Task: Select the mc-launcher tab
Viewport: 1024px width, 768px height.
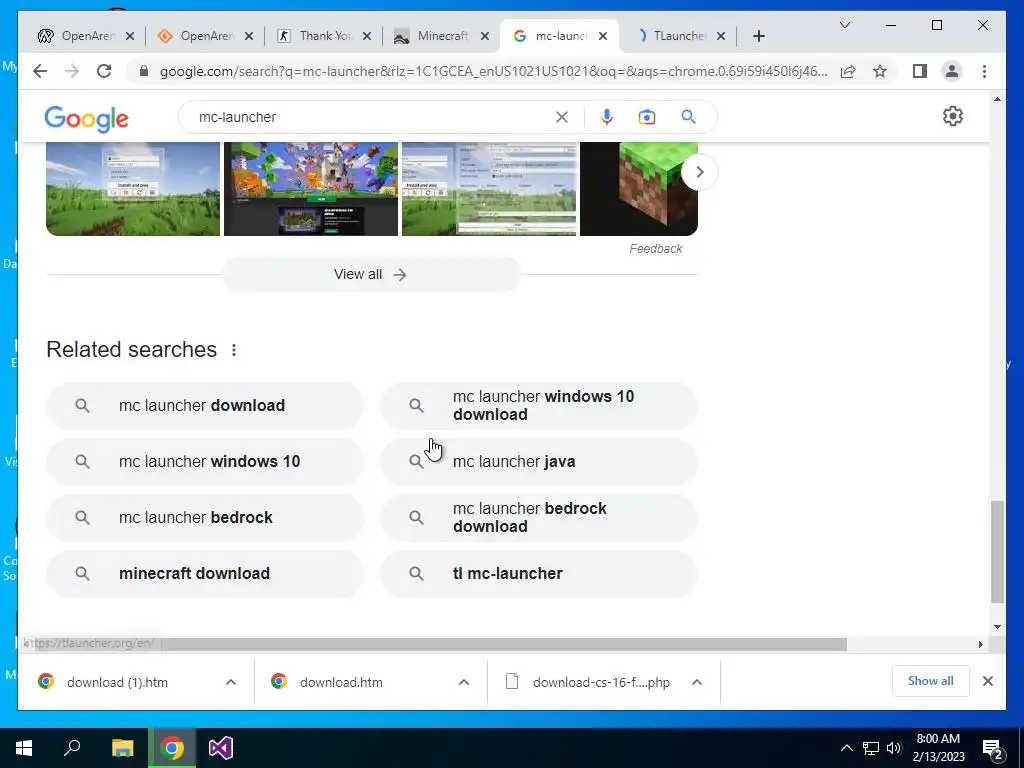Action: [559, 36]
